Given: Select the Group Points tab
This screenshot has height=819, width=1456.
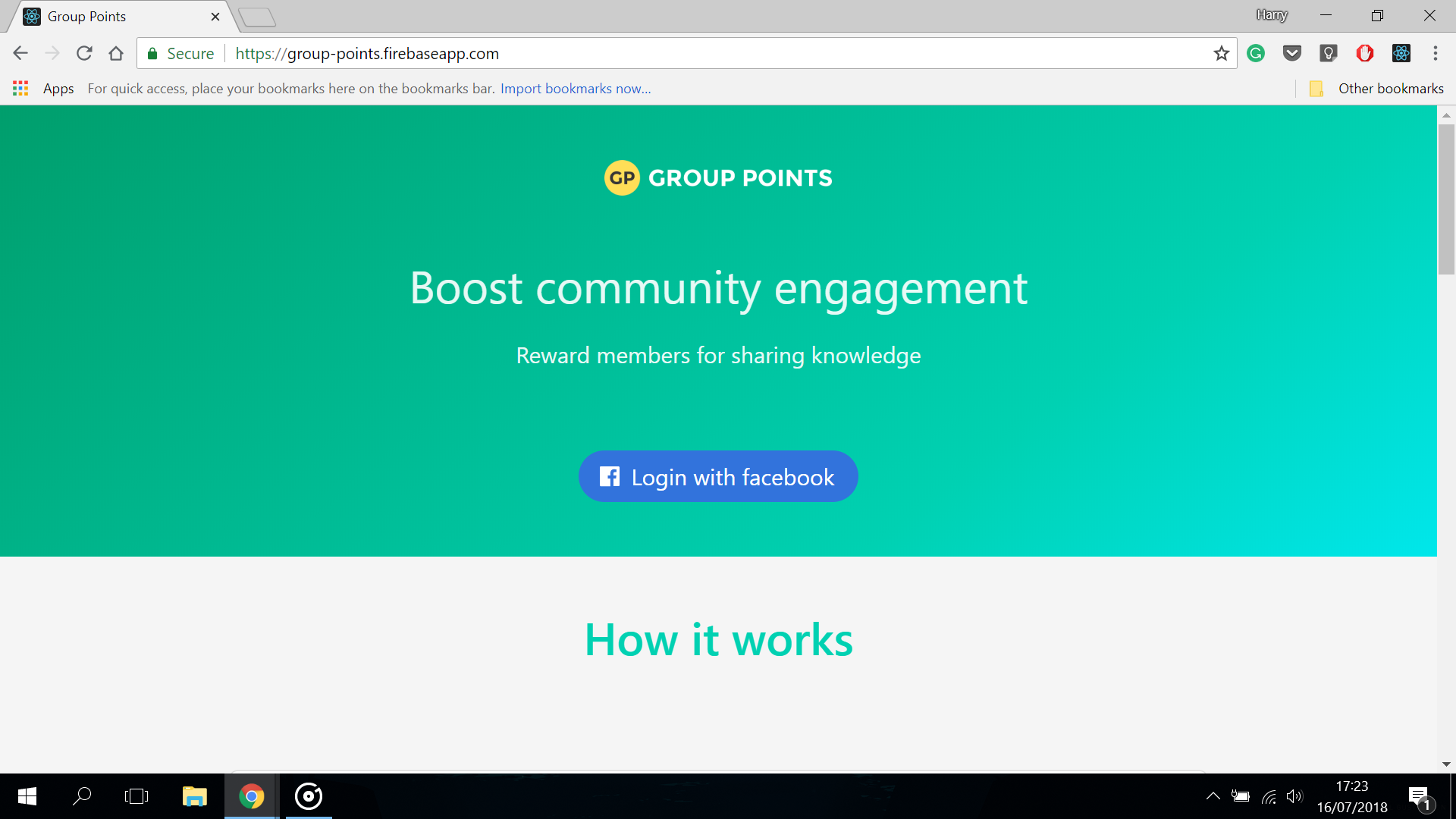Looking at the screenshot, I should click(114, 17).
